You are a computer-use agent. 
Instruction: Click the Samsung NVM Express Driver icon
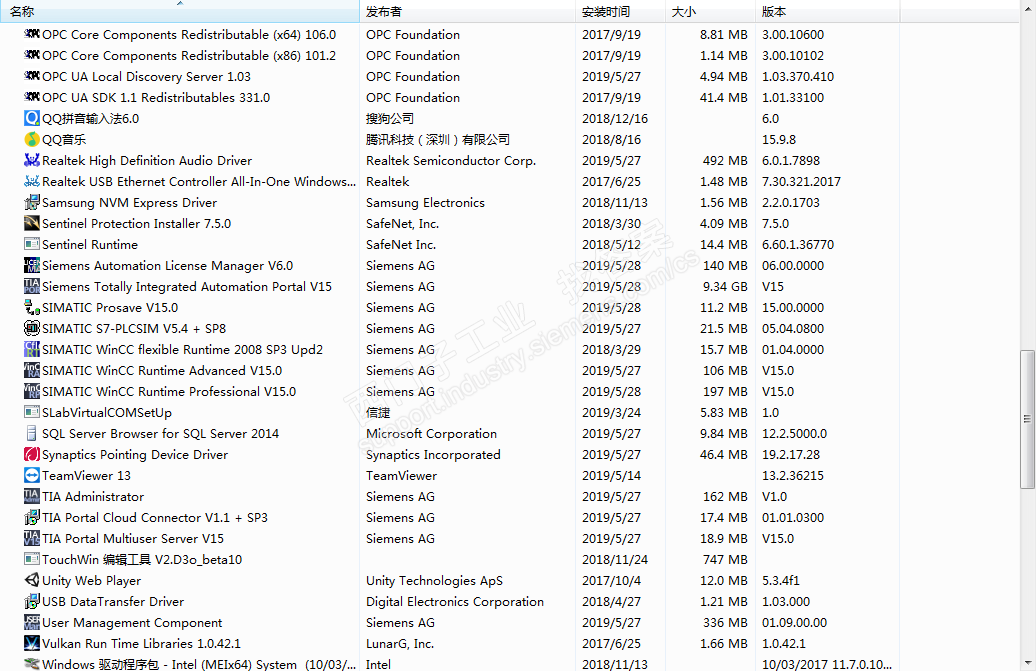[x=32, y=202]
